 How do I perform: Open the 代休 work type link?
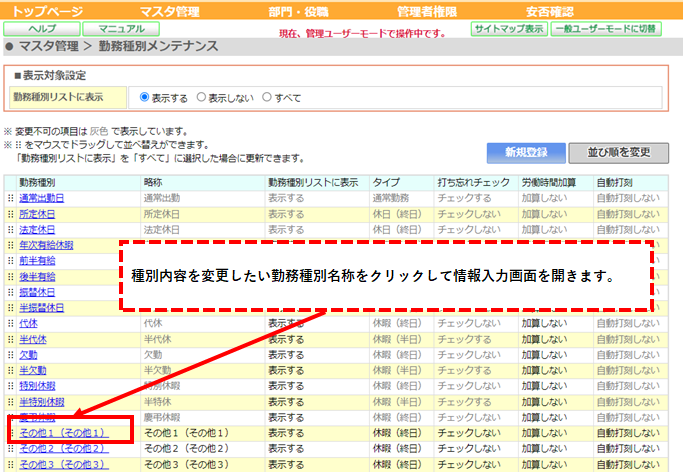point(28,324)
